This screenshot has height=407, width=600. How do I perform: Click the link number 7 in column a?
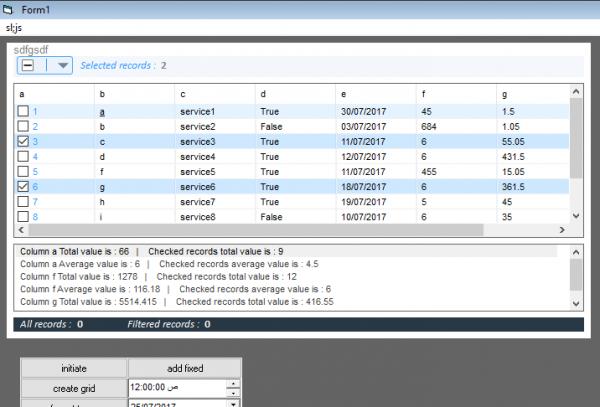pos(35,202)
